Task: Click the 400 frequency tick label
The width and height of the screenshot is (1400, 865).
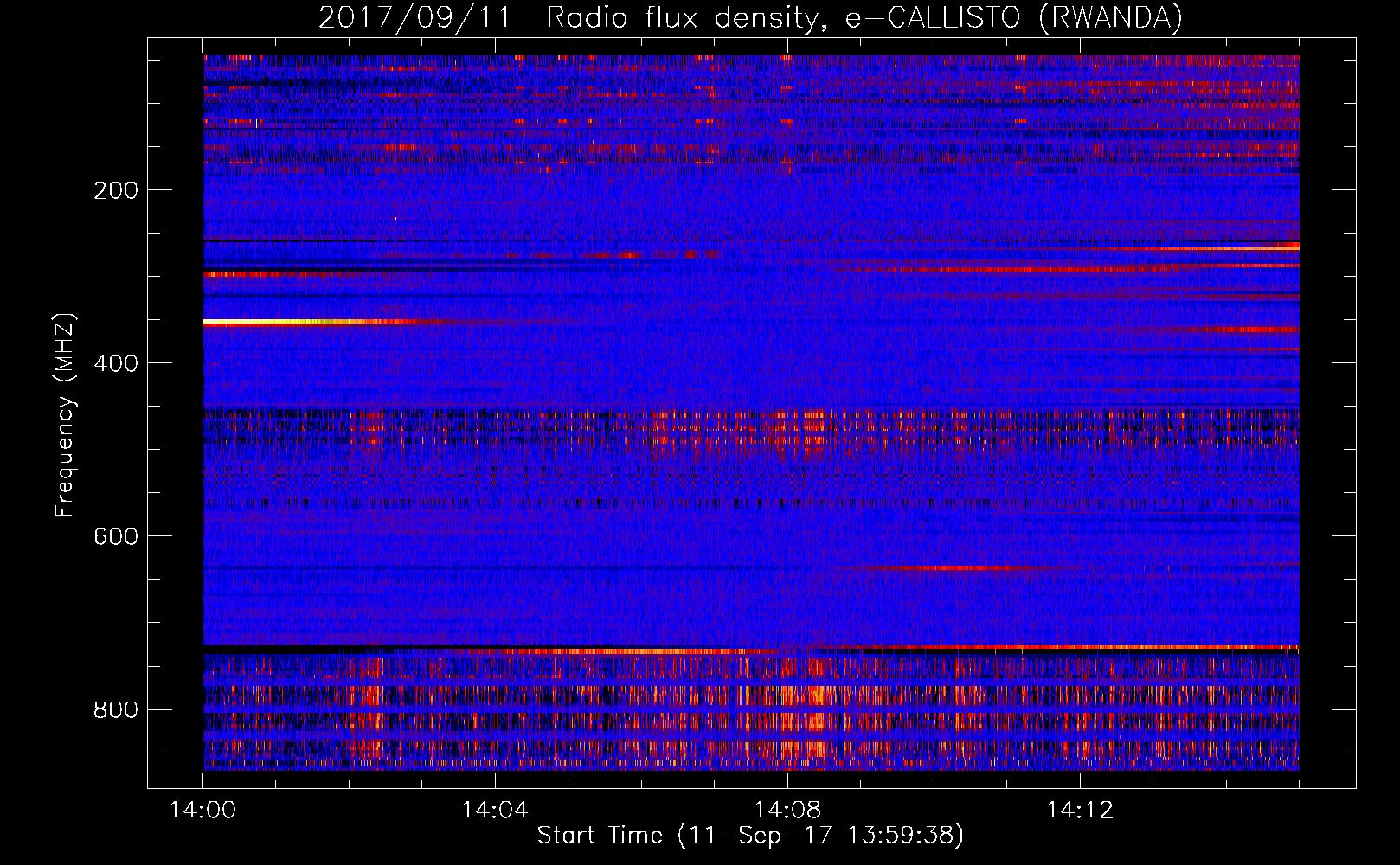Action: (x=115, y=363)
